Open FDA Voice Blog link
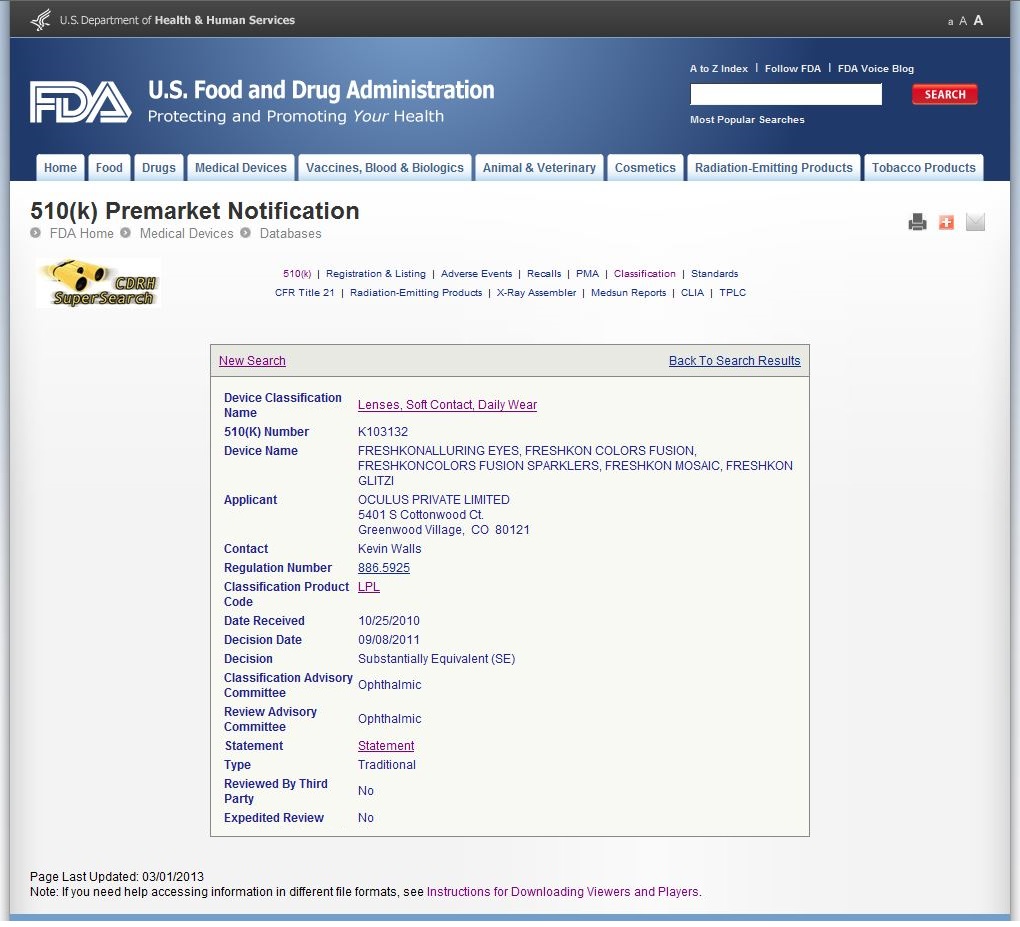This screenshot has width=1020, height=927. 876,68
